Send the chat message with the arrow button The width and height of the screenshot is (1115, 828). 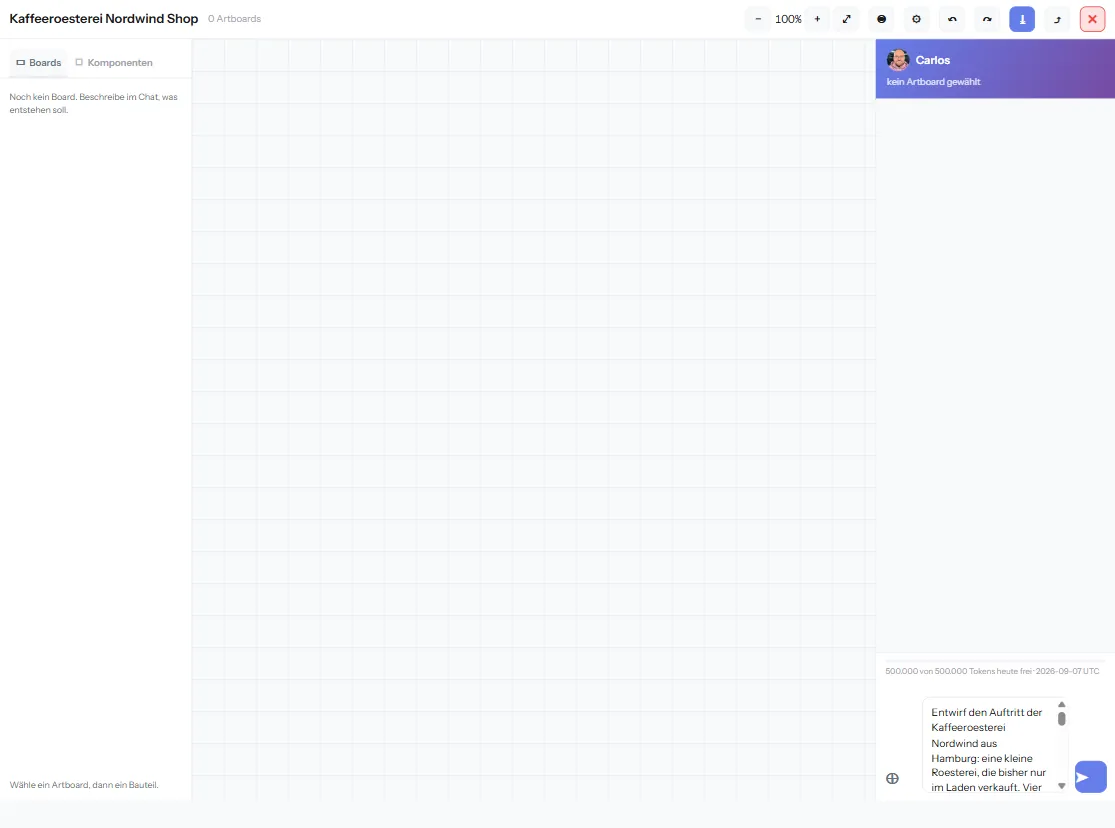click(x=1090, y=777)
